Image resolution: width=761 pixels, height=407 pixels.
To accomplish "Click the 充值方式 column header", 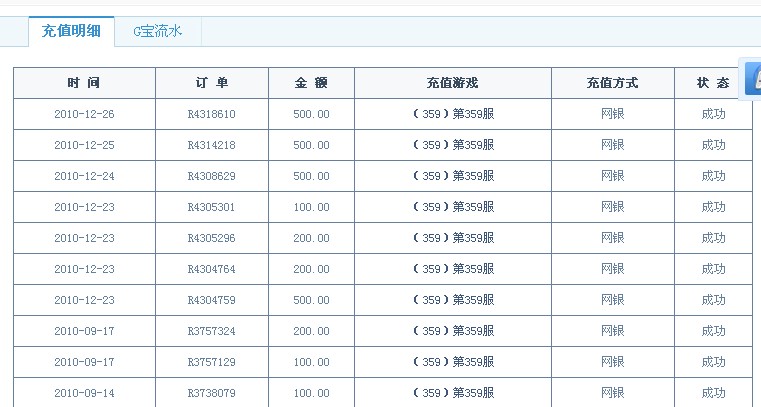I will click(612, 83).
